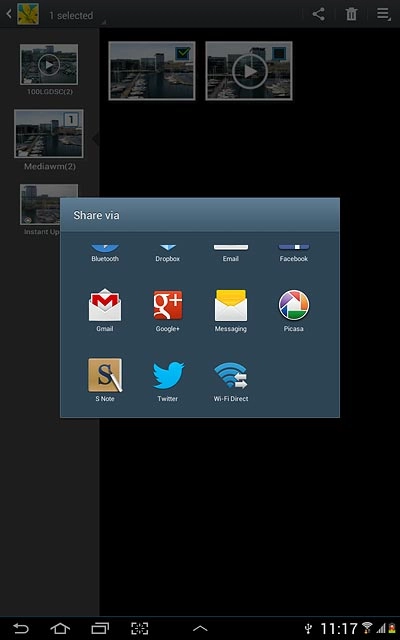Go back with the top-left arrow

tap(9, 14)
